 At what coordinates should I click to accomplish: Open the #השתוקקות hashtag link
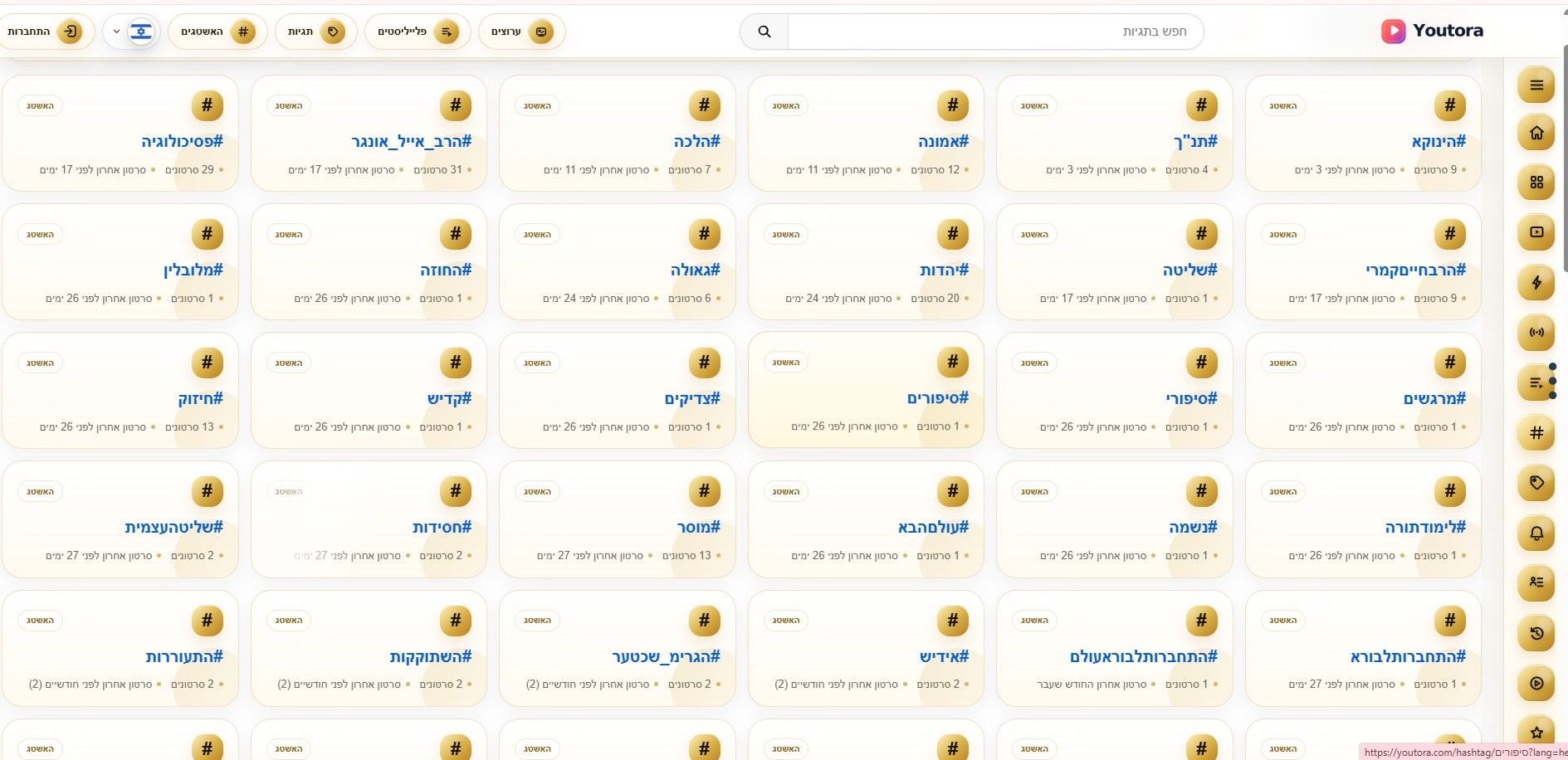[x=430, y=657]
